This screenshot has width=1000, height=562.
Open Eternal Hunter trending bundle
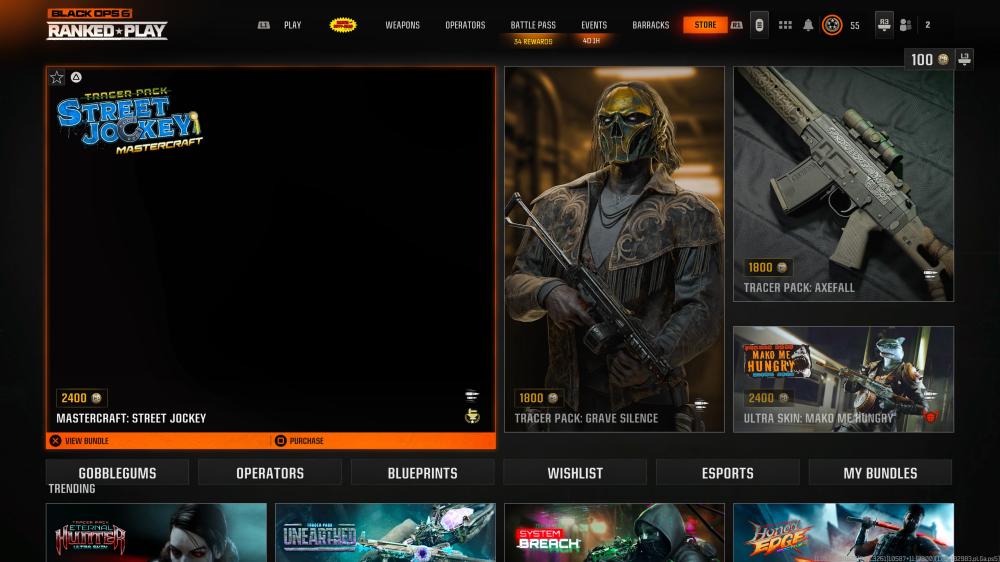156,533
